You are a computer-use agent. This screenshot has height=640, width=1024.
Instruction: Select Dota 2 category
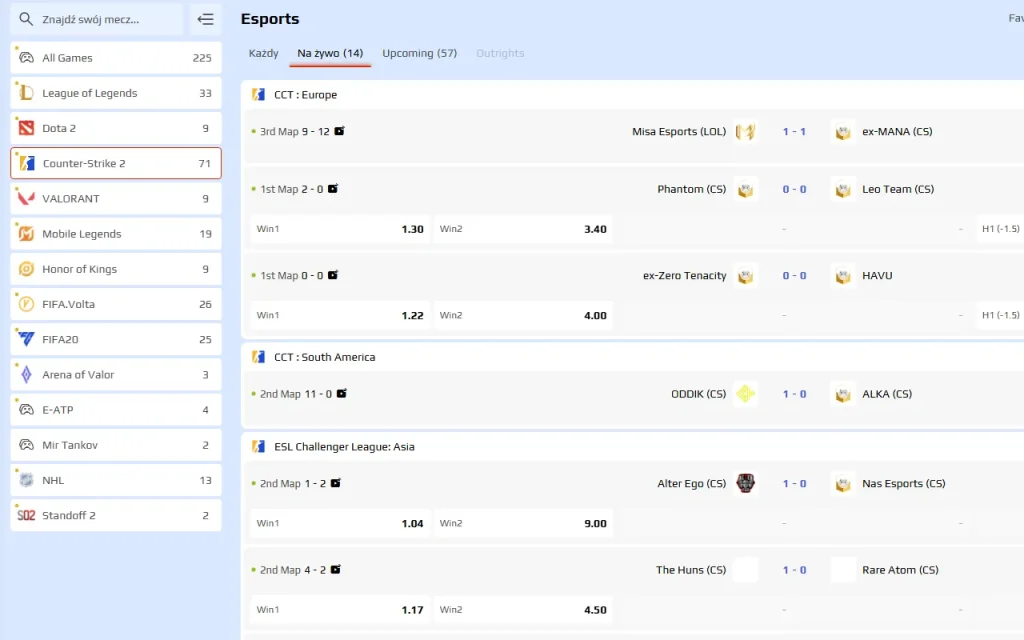[116, 128]
